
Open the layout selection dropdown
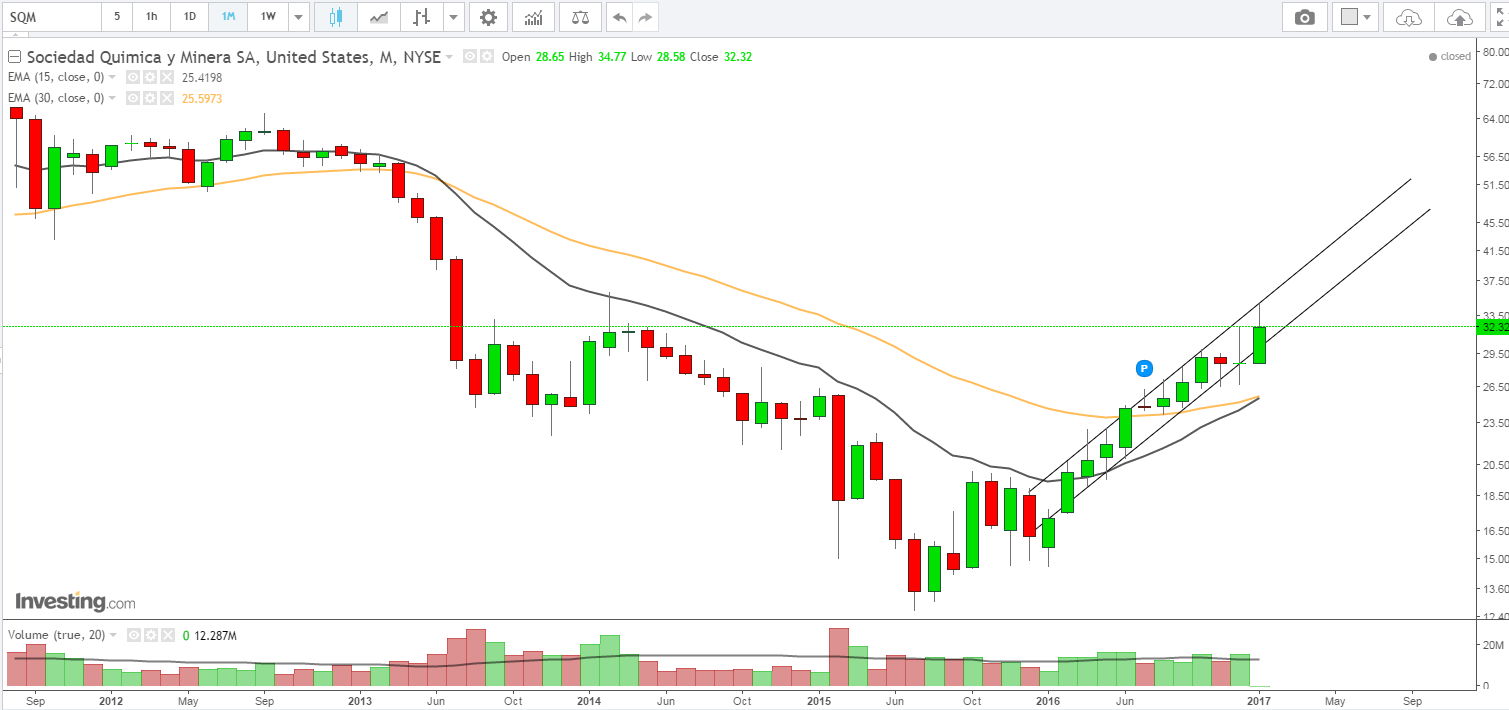[x=1356, y=17]
